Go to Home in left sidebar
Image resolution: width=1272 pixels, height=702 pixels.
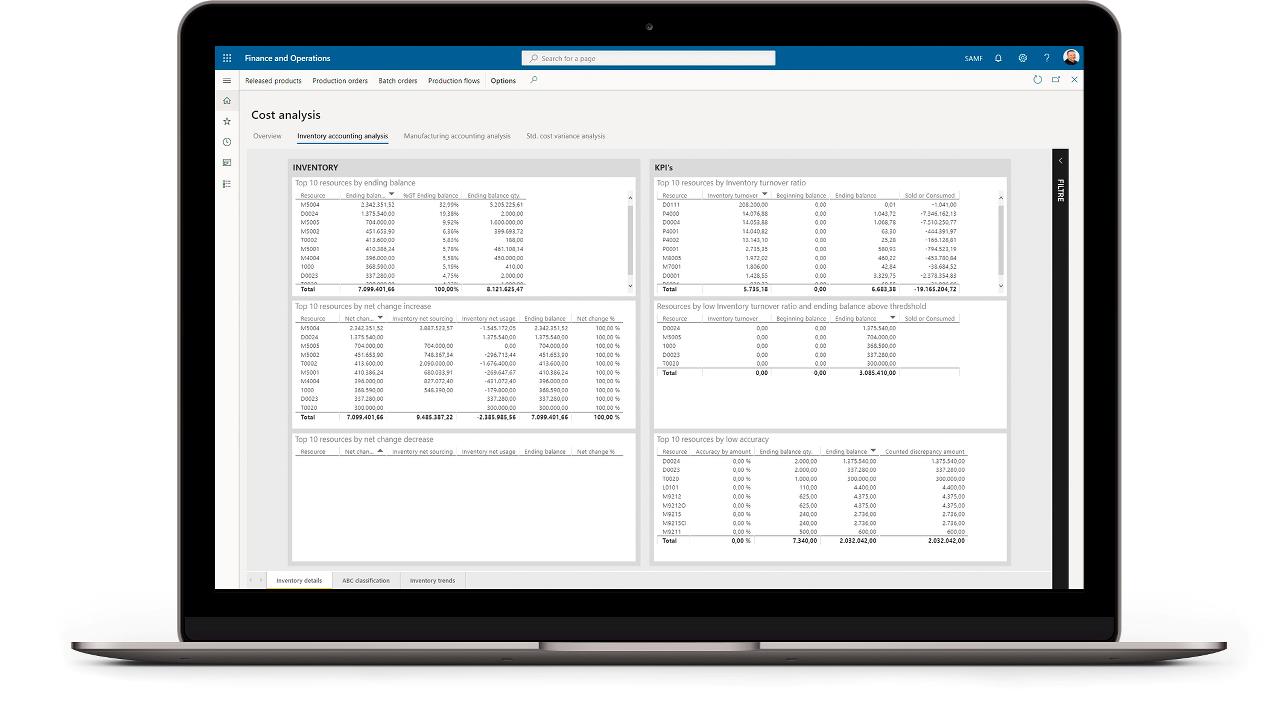[x=227, y=101]
